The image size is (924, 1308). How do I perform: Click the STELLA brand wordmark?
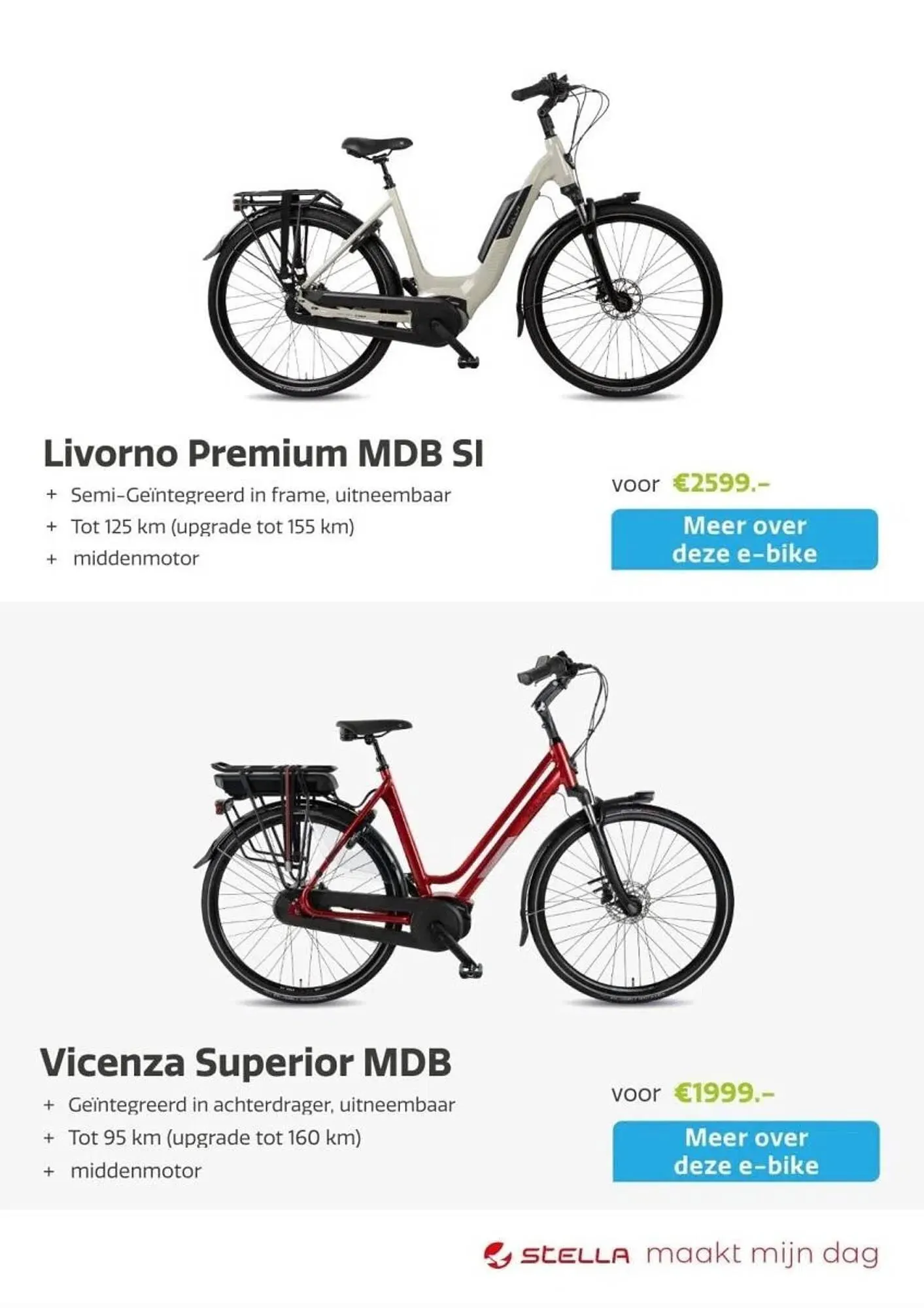point(575,1256)
